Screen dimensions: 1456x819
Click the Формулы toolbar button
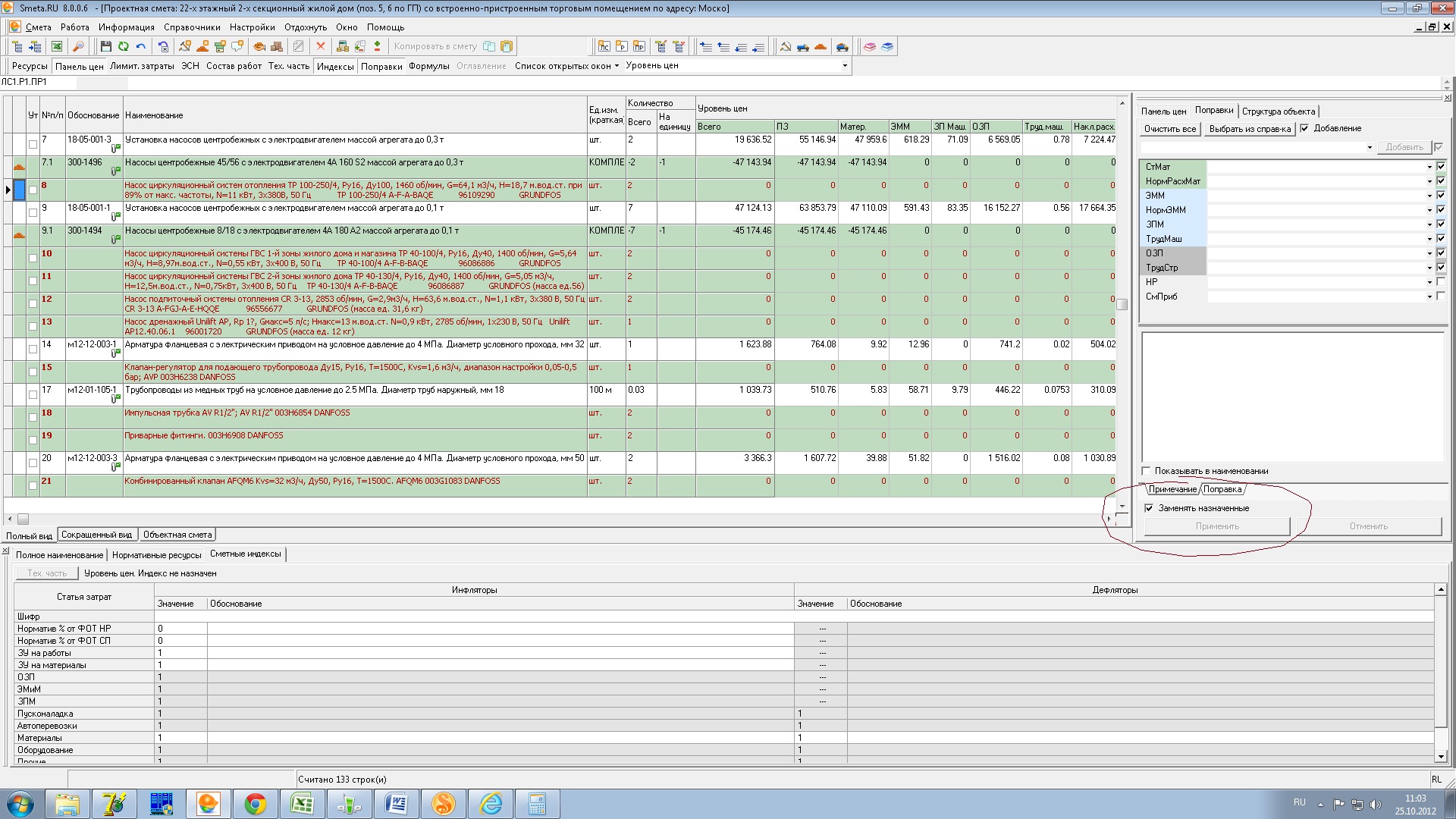(x=429, y=66)
